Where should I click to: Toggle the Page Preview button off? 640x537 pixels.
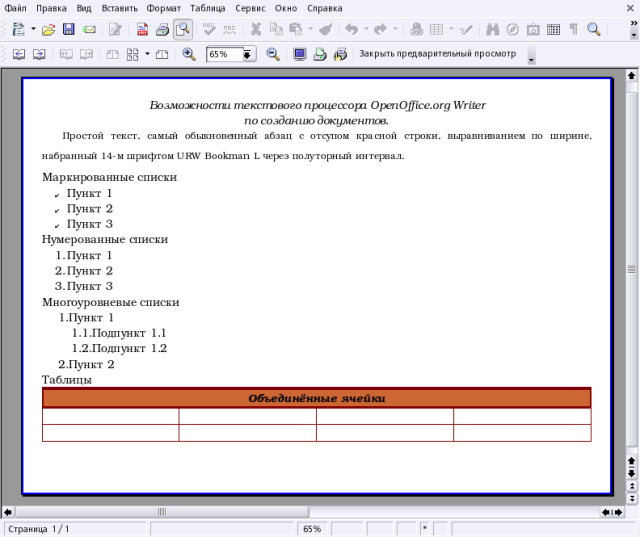coord(182,29)
